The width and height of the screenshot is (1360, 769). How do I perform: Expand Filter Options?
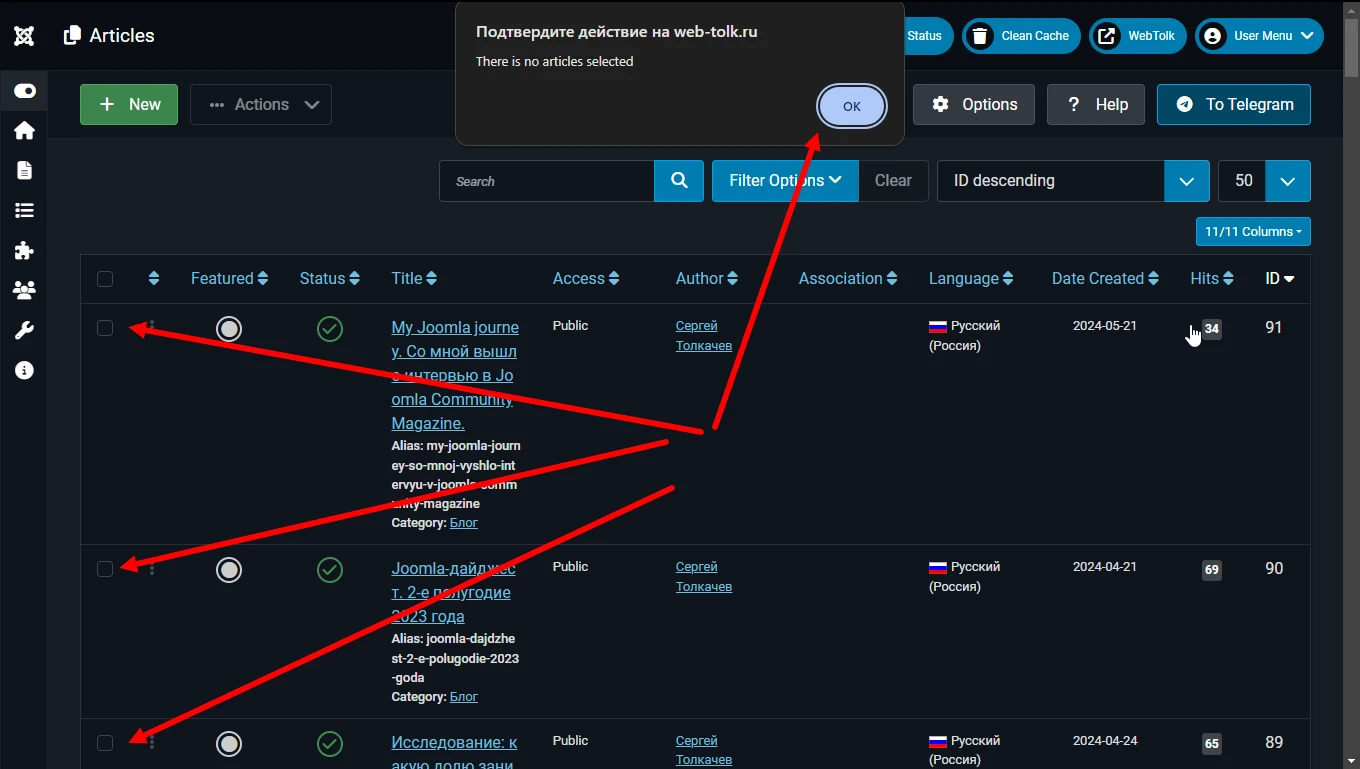(x=785, y=181)
